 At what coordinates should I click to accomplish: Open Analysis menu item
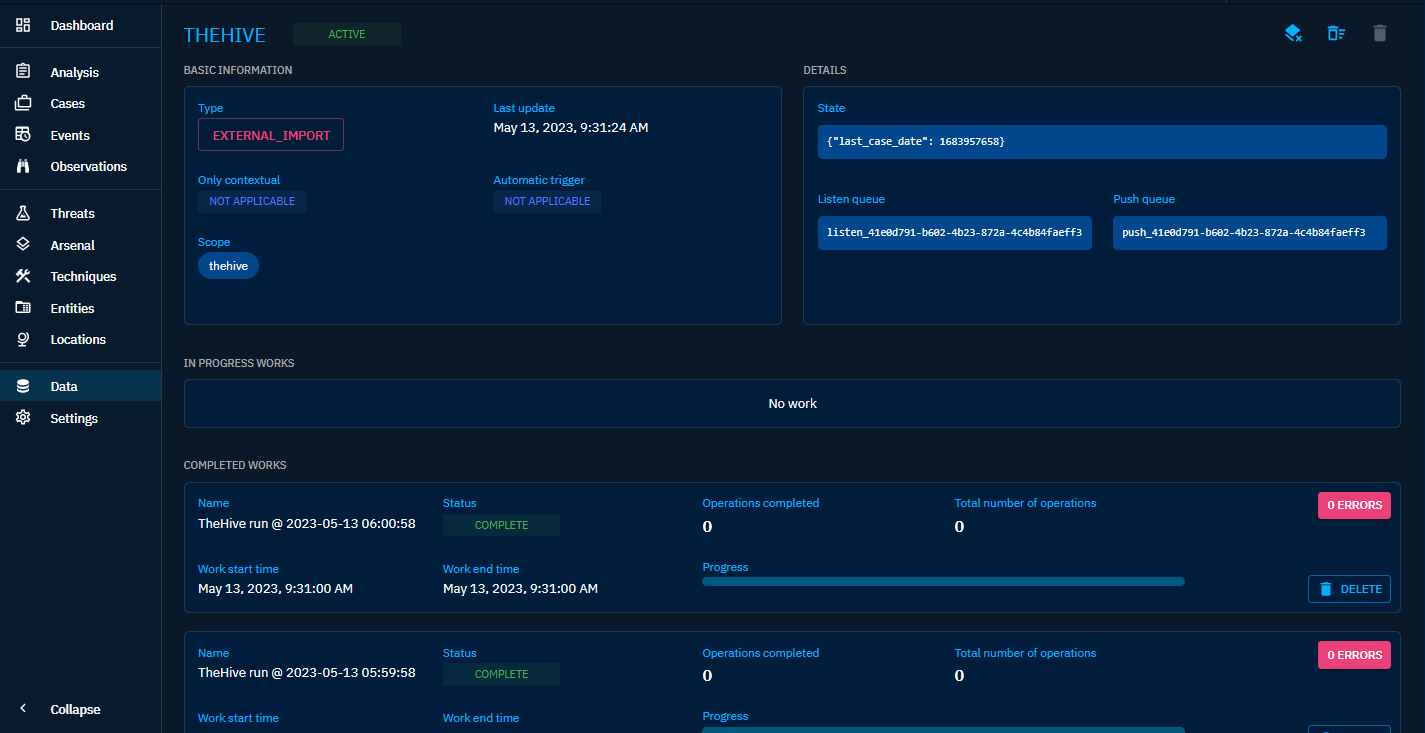point(81,72)
